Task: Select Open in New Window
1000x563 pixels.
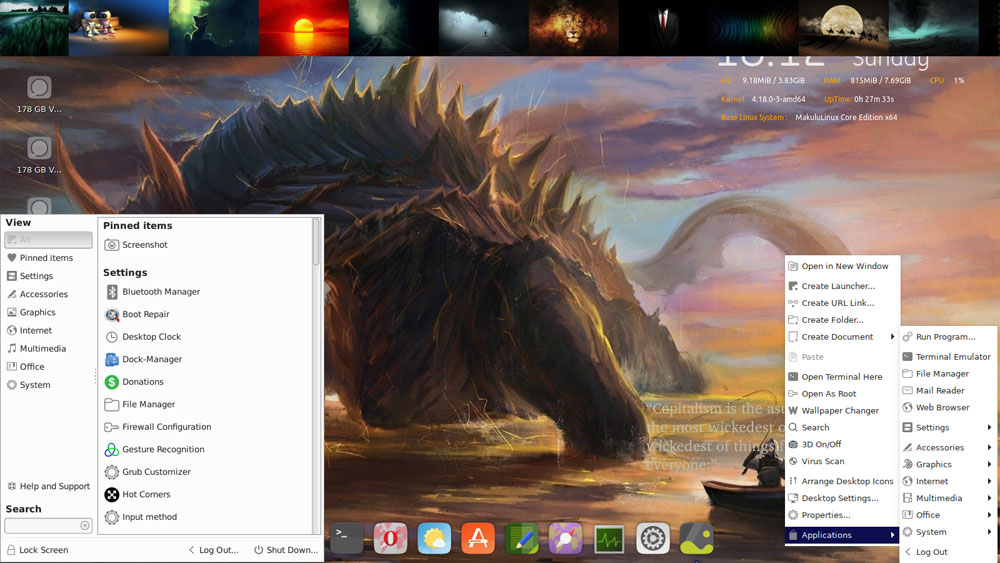Action: pyautogui.click(x=842, y=266)
